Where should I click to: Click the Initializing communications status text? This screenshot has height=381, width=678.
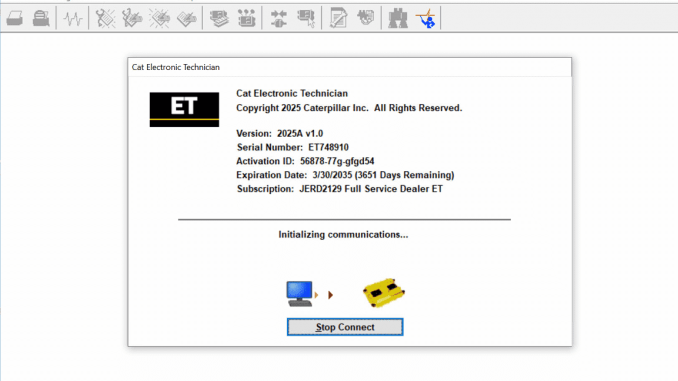343,234
